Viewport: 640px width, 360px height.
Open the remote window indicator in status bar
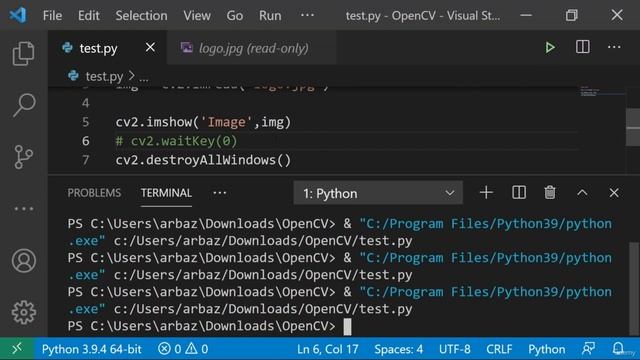[17, 349]
